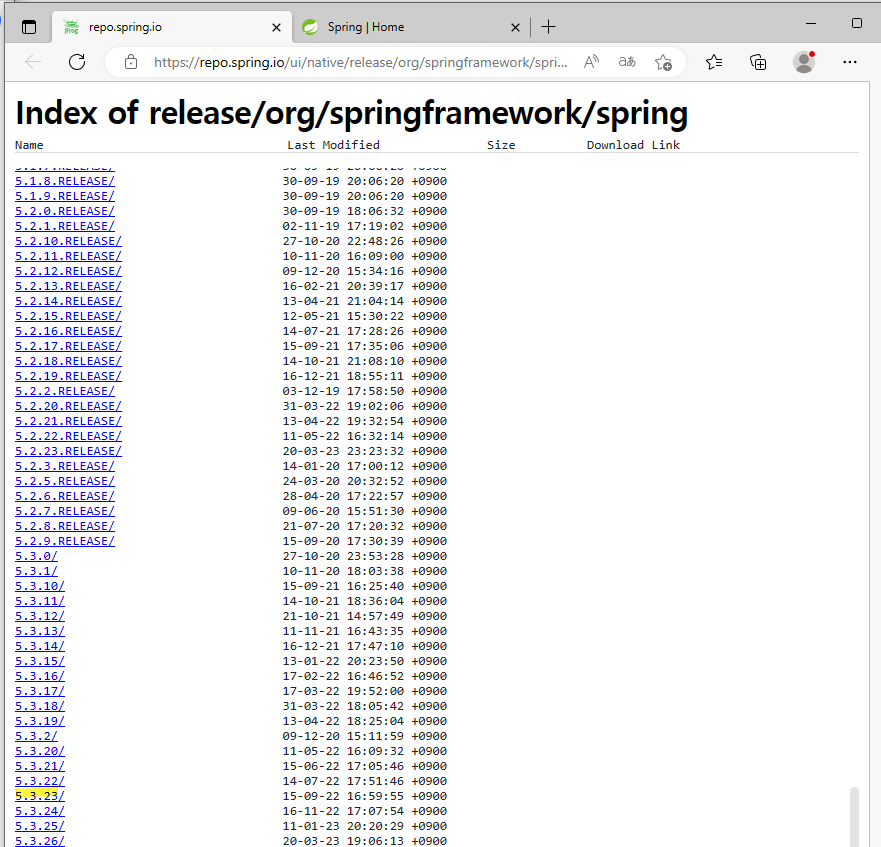
Task: Follow the 5.2.16.RELEASE/ link
Action: pos(68,331)
